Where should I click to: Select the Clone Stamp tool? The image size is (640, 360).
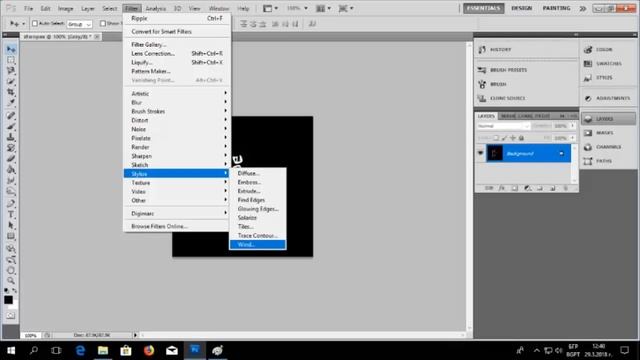(11, 137)
